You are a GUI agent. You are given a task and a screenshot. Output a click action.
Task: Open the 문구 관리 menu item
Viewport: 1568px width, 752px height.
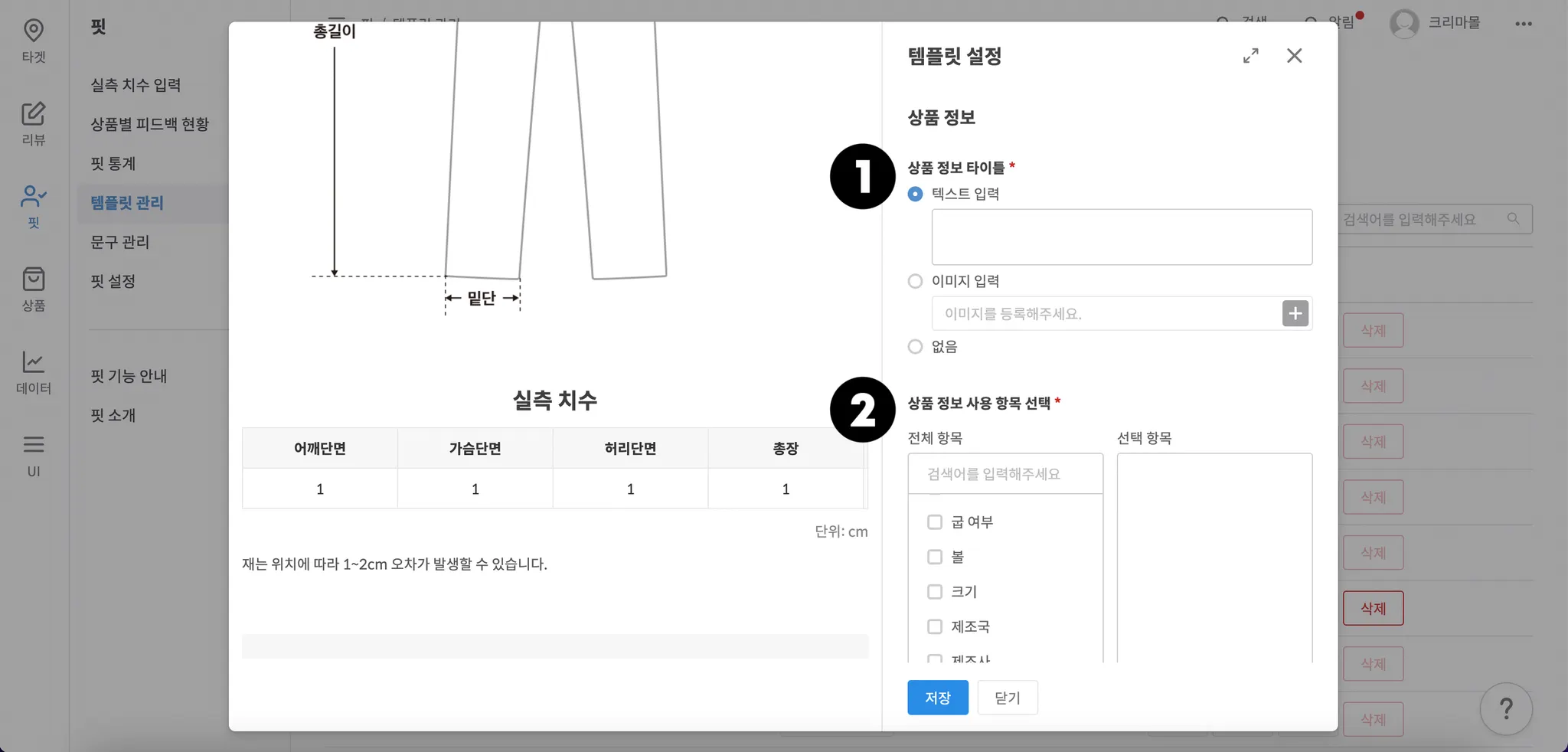coord(120,242)
